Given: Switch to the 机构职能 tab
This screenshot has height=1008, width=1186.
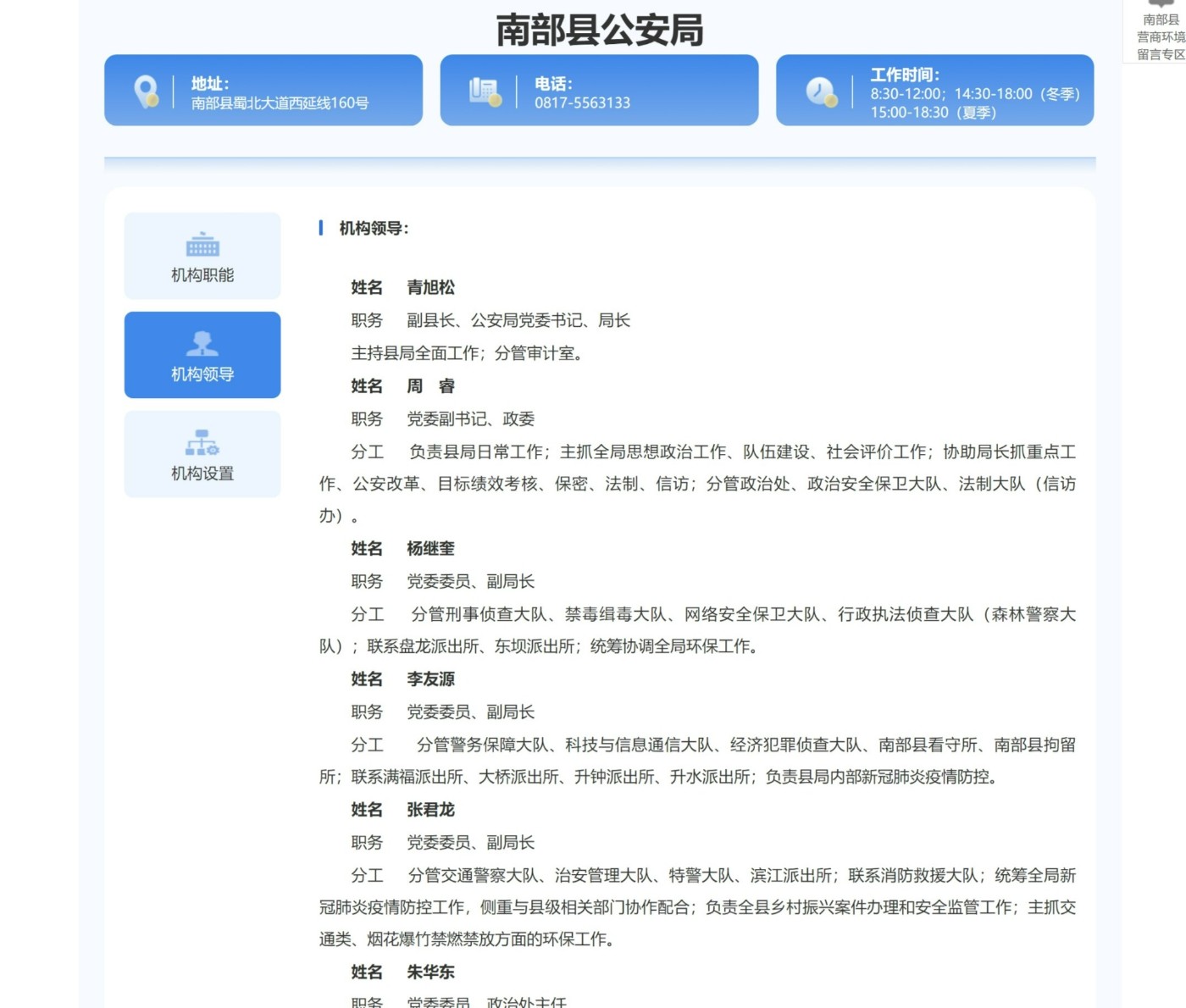Looking at the screenshot, I should tap(202, 274).
